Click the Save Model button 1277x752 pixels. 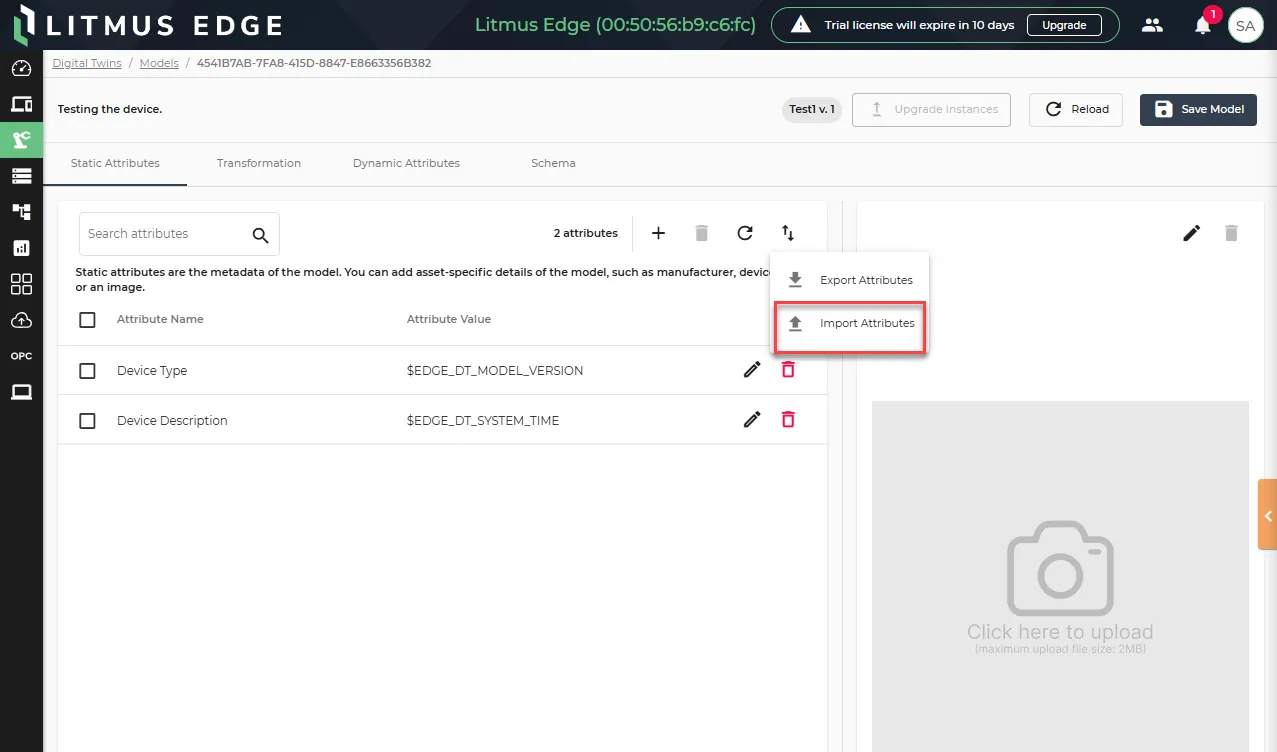(x=1198, y=109)
